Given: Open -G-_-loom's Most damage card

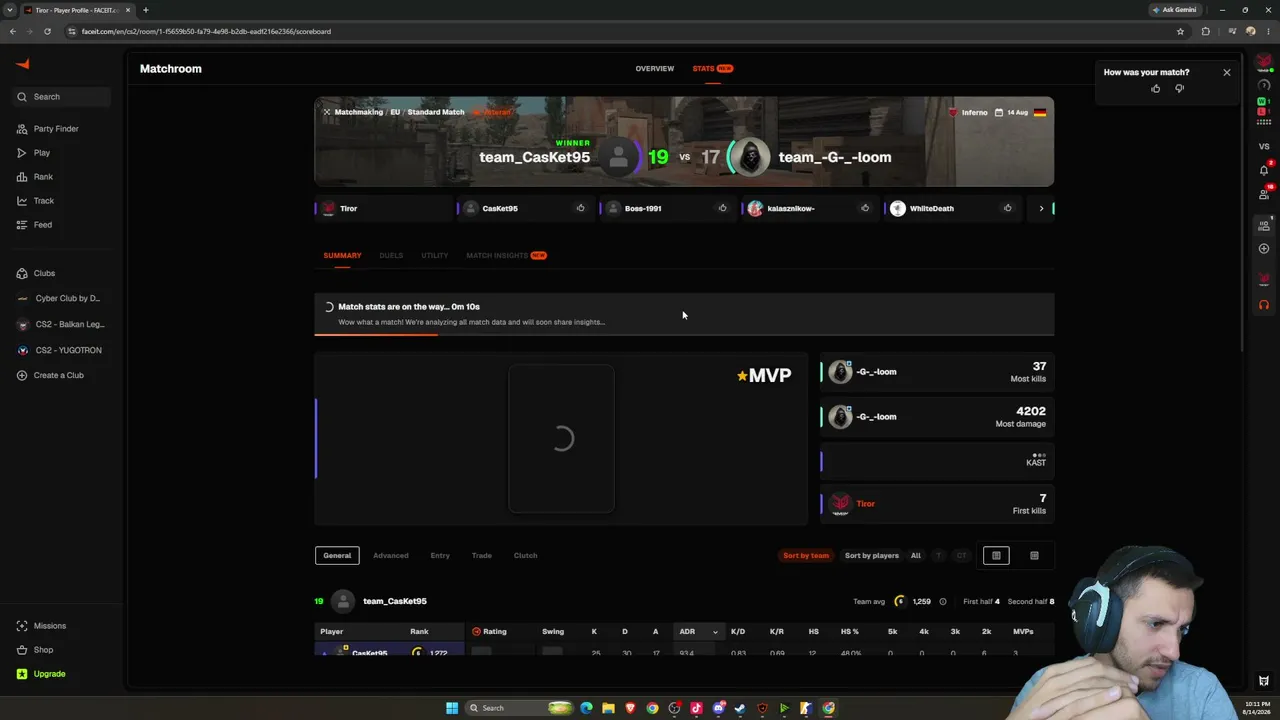Looking at the screenshot, I should (937, 417).
